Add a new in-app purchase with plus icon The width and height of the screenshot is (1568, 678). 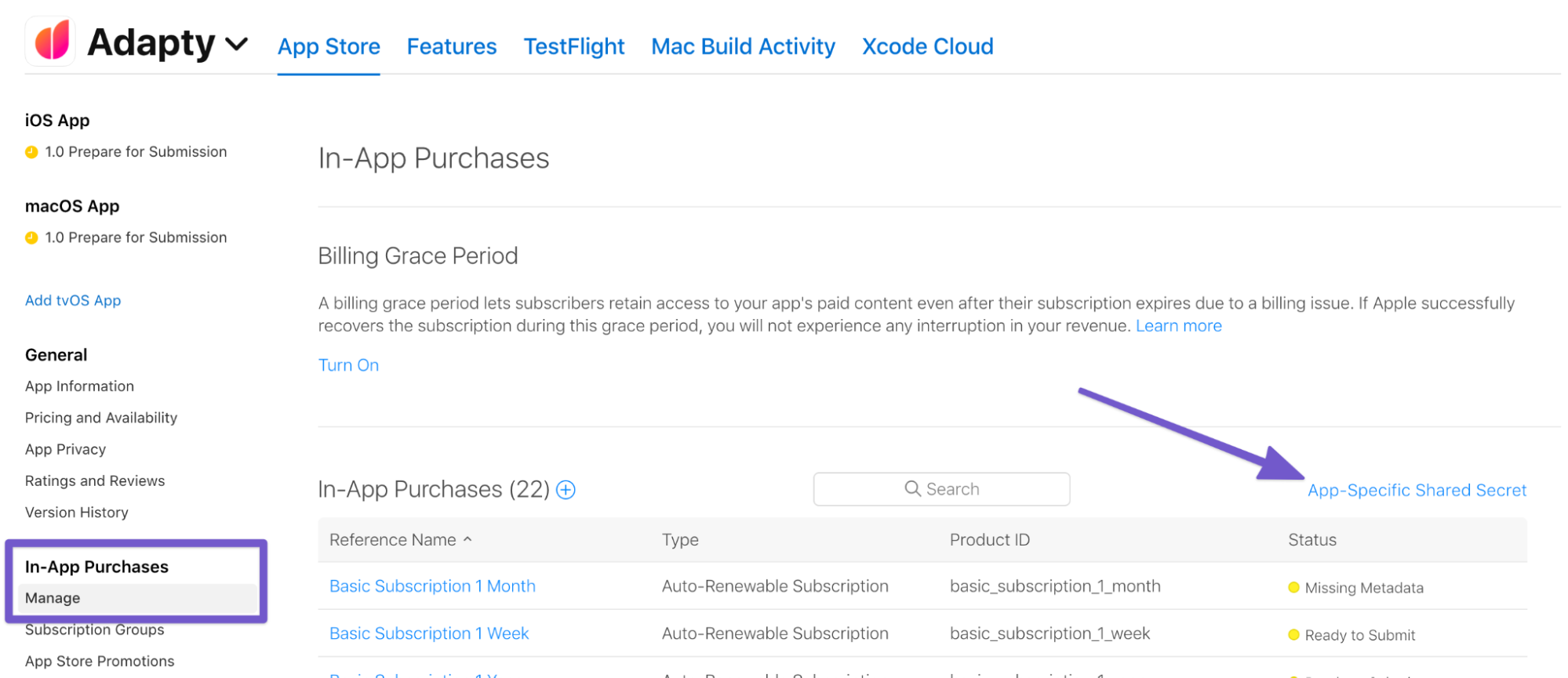566,490
